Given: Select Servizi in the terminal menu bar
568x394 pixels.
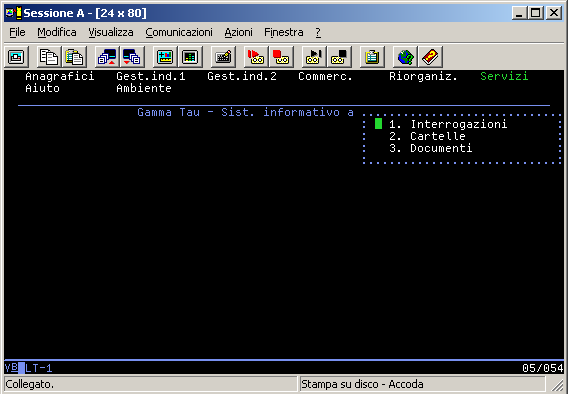Looking at the screenshot, I should (x=504, y=76).
